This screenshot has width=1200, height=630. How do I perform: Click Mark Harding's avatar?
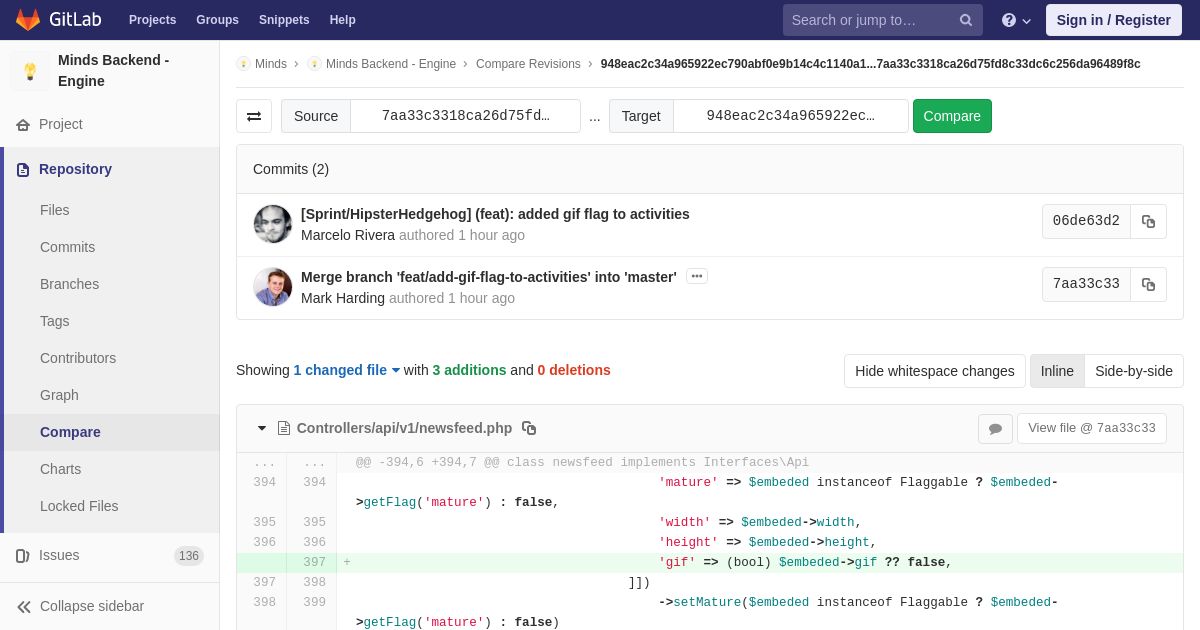coord(273,287)
